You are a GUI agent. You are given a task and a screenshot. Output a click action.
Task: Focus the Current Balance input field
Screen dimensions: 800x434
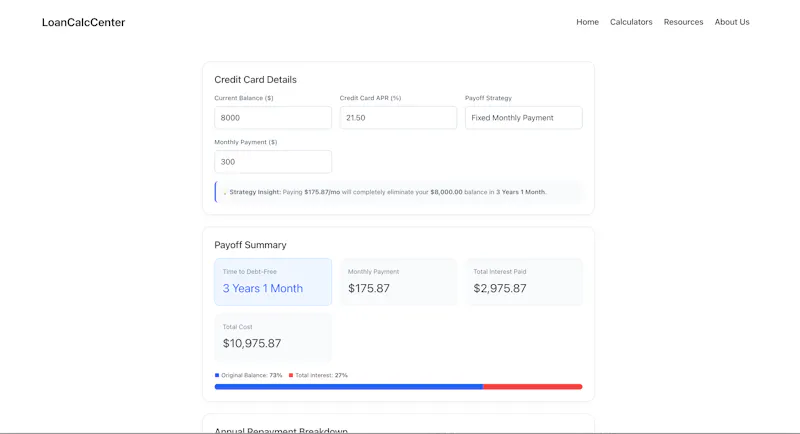(273, 118)
